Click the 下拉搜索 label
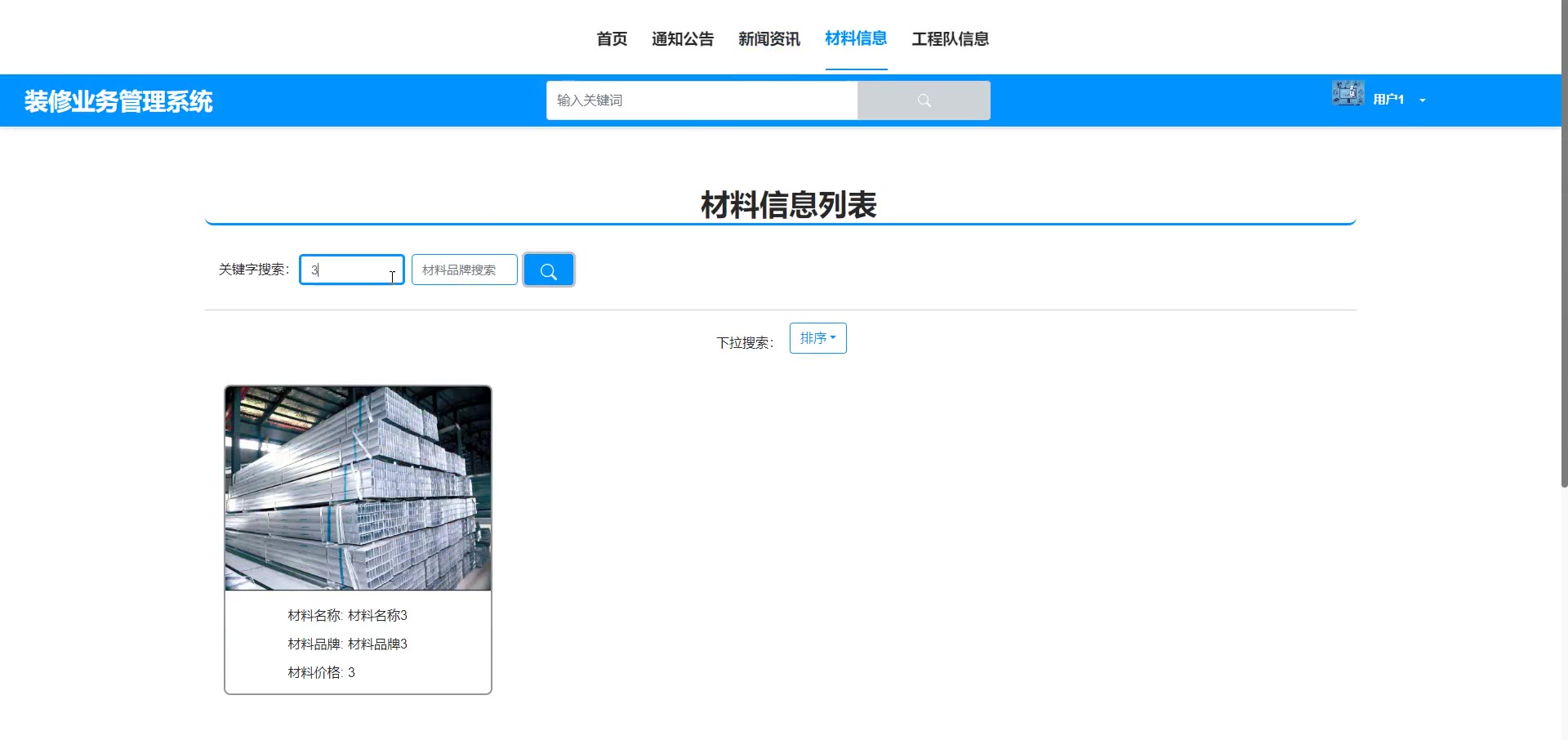Image resolution: width=1568 pixels, height=740 pixels. [x=745, y=342]
